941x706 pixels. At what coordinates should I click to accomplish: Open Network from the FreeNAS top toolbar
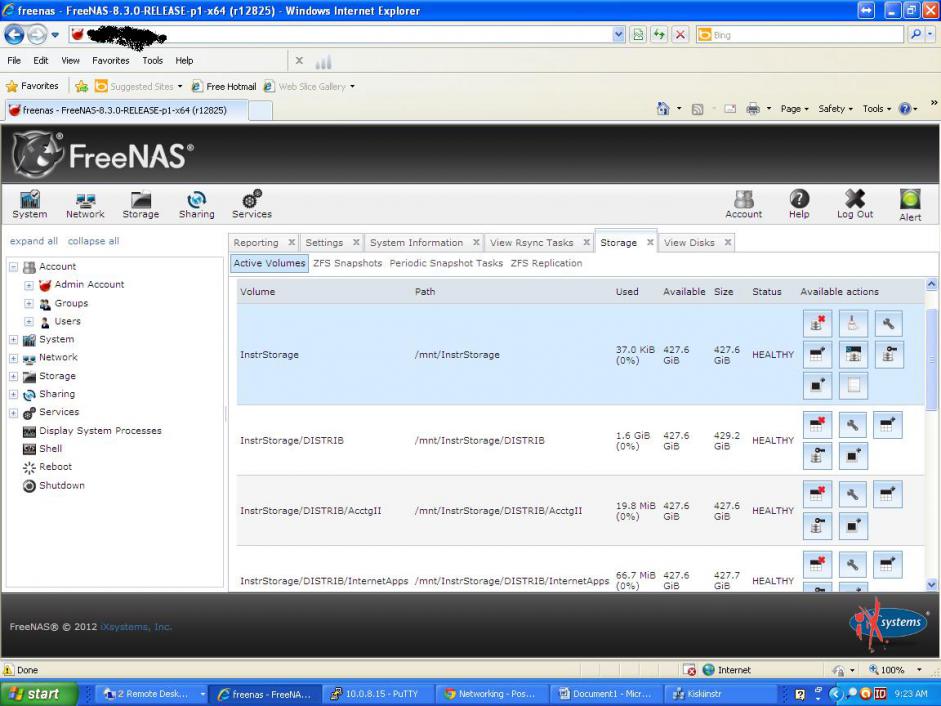point(85,205)
